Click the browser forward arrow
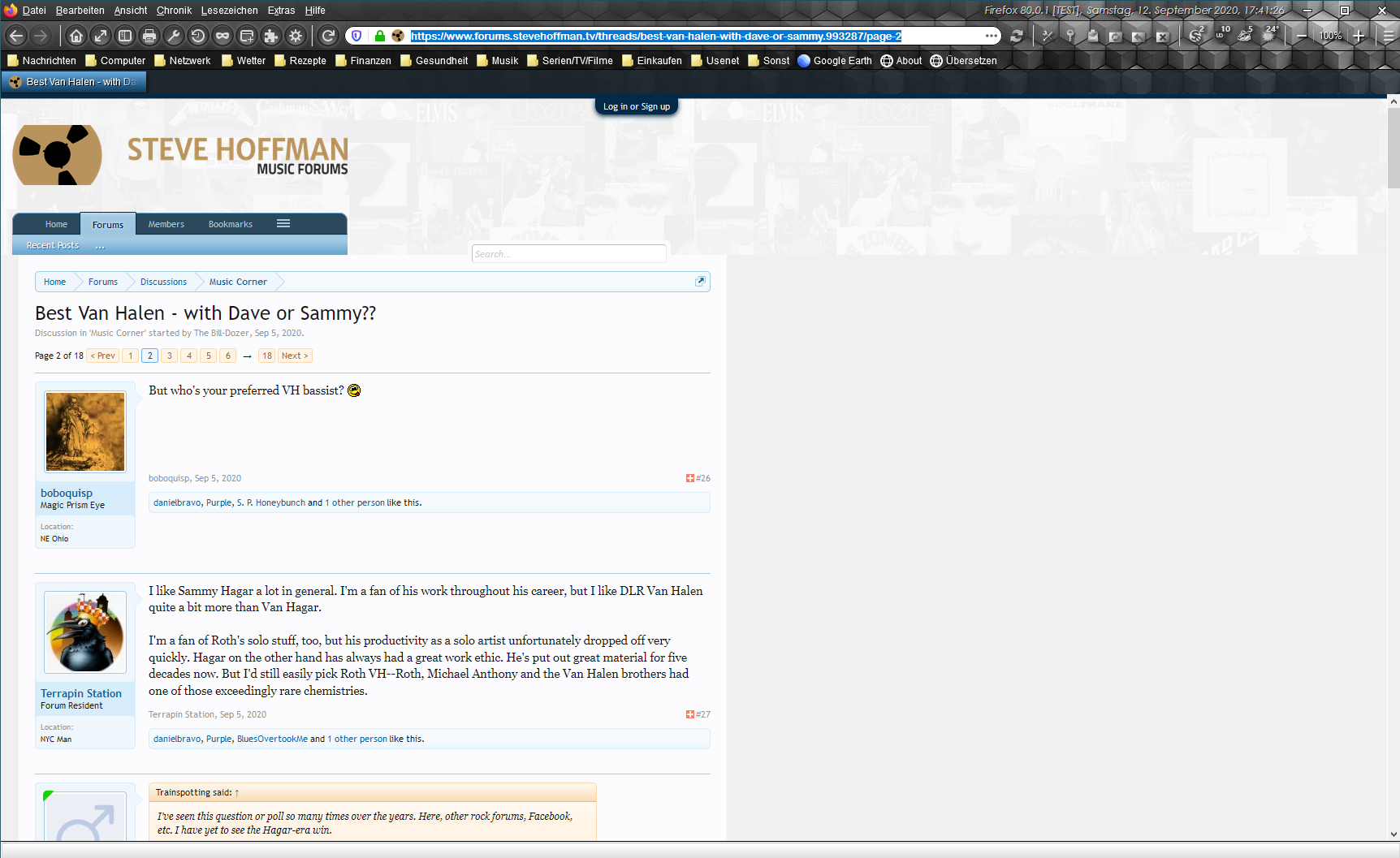This screenshot has width=1400, height=858. point(41,36)
